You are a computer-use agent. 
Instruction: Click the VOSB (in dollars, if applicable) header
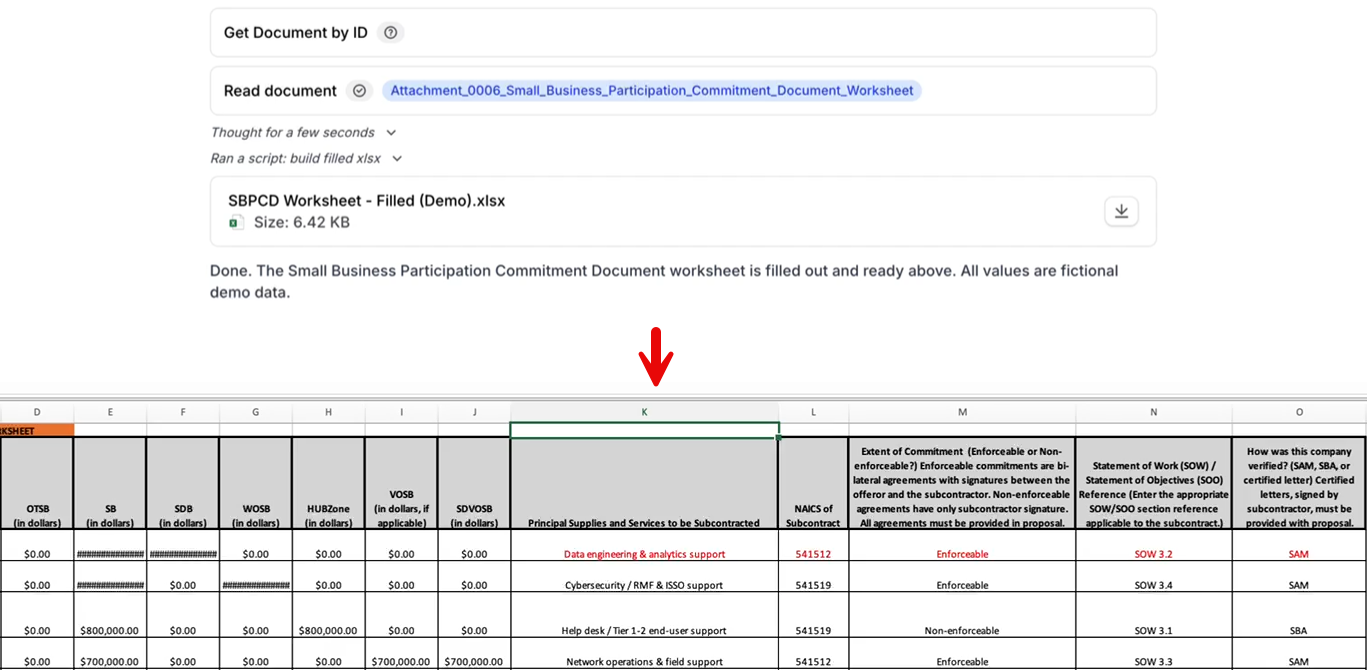(x=401, y=484)
